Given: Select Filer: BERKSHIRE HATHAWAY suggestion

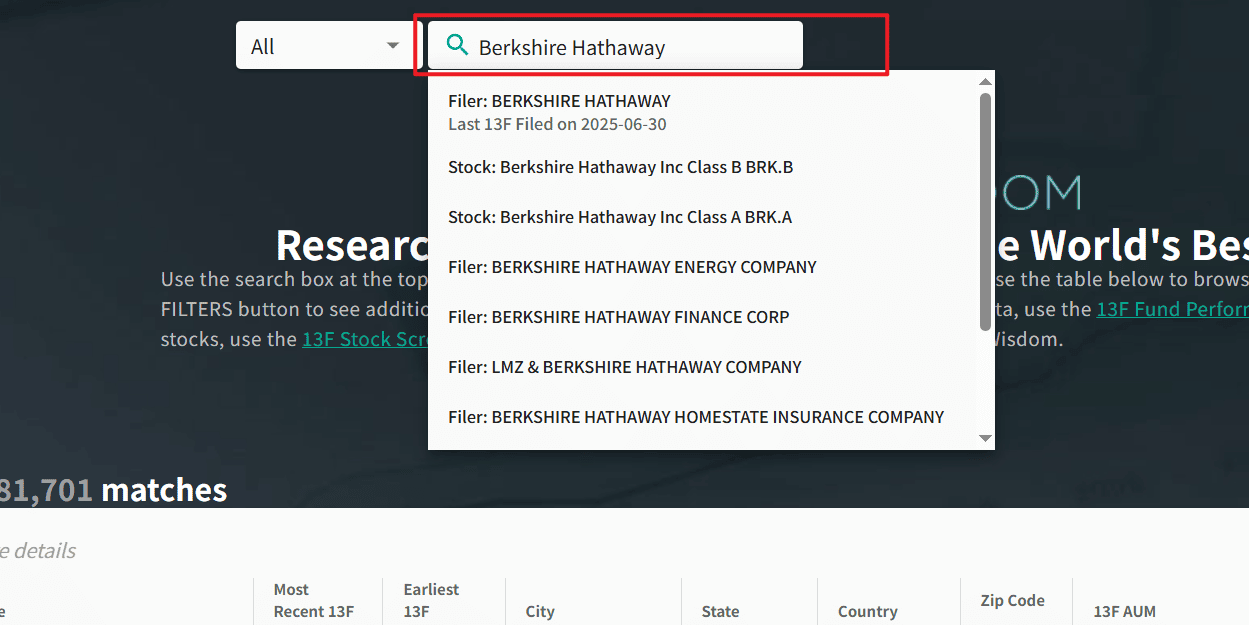Looking at the screenshot, I should [704, 112].
